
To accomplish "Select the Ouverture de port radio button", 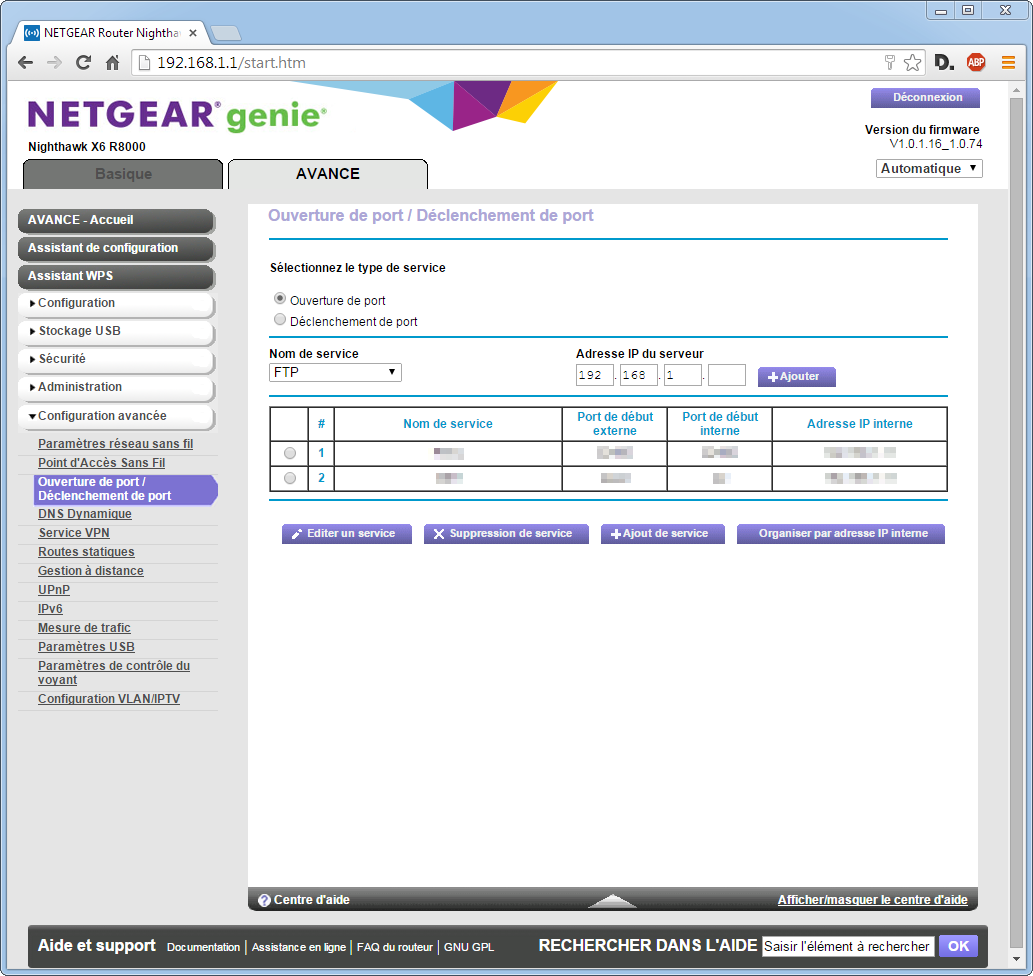I will 280,299.
